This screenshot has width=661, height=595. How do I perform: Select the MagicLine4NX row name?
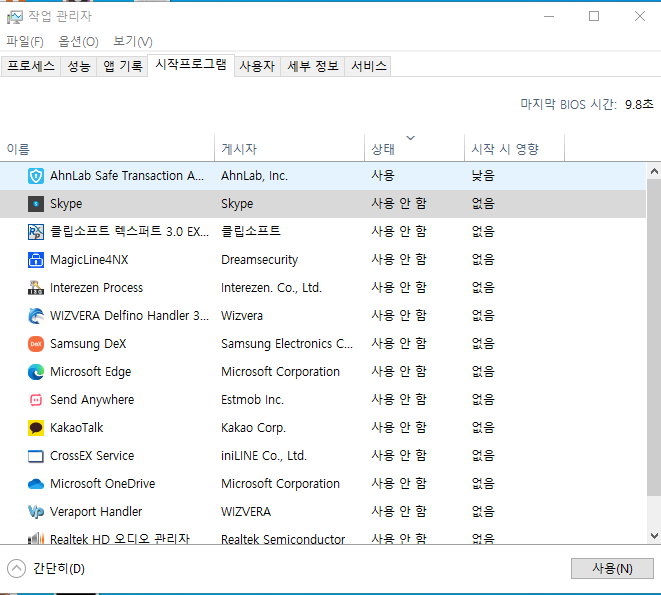pos(89,260)
